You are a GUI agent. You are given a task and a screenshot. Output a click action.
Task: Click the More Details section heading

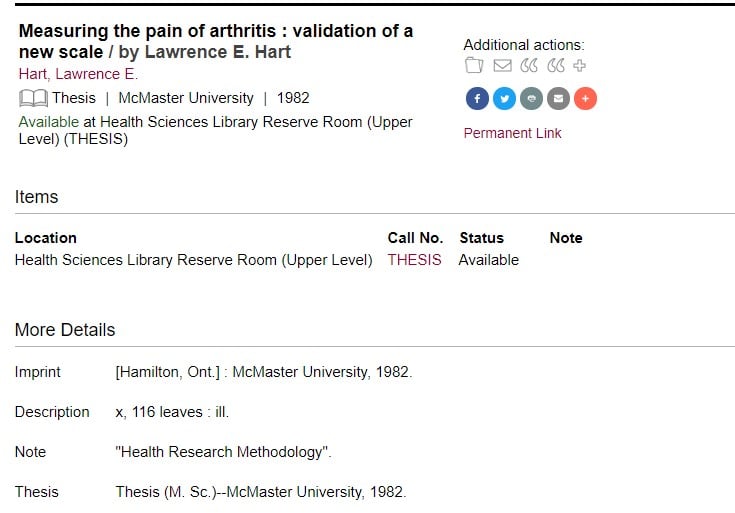click(65, 330)
